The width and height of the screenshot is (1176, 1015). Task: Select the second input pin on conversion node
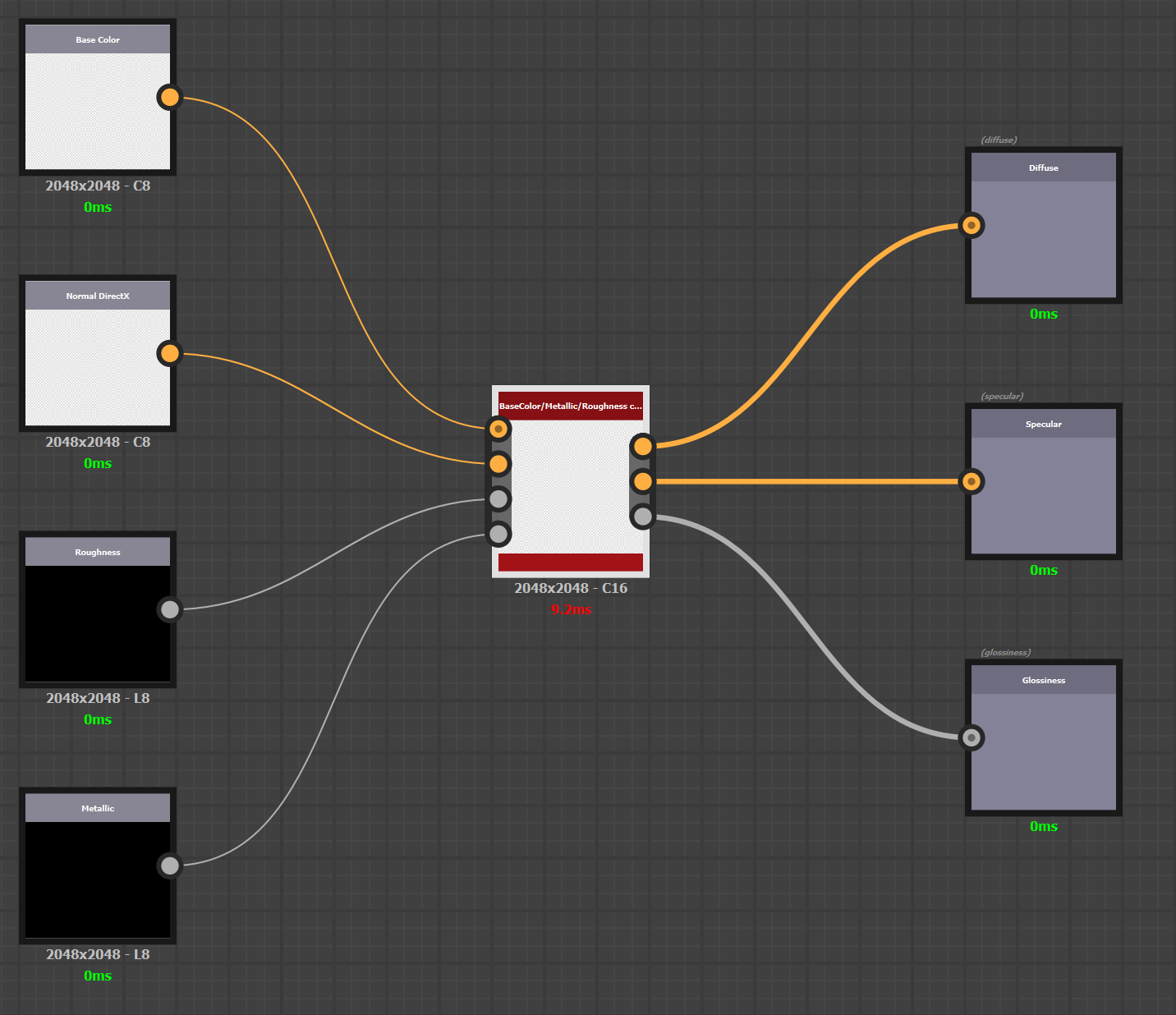click(498, 464)
